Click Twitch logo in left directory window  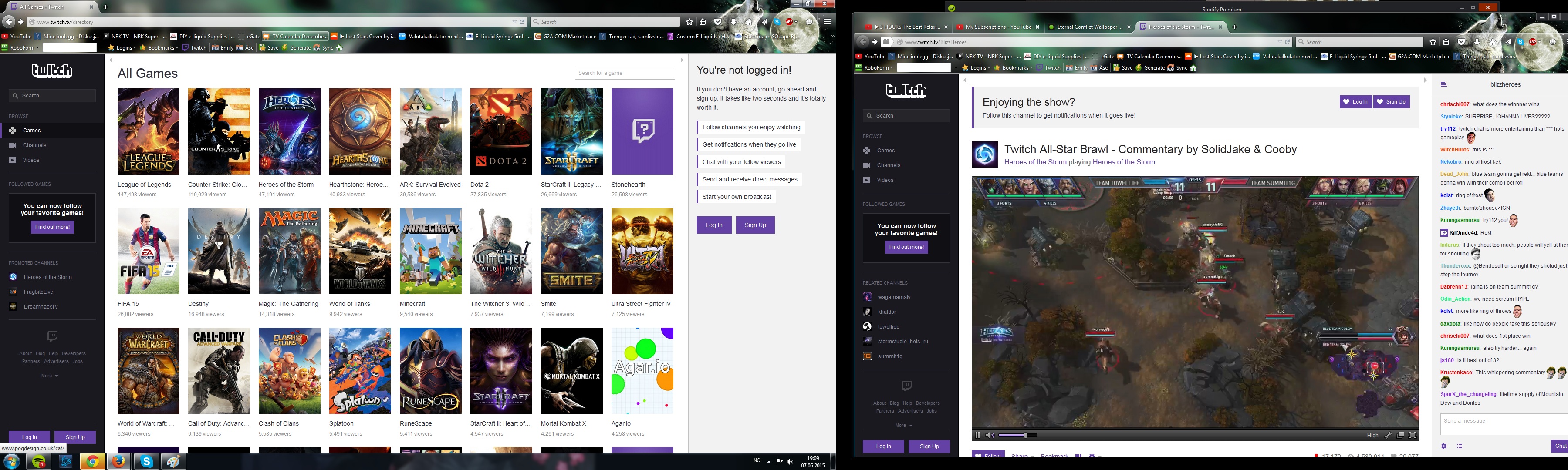52,71
